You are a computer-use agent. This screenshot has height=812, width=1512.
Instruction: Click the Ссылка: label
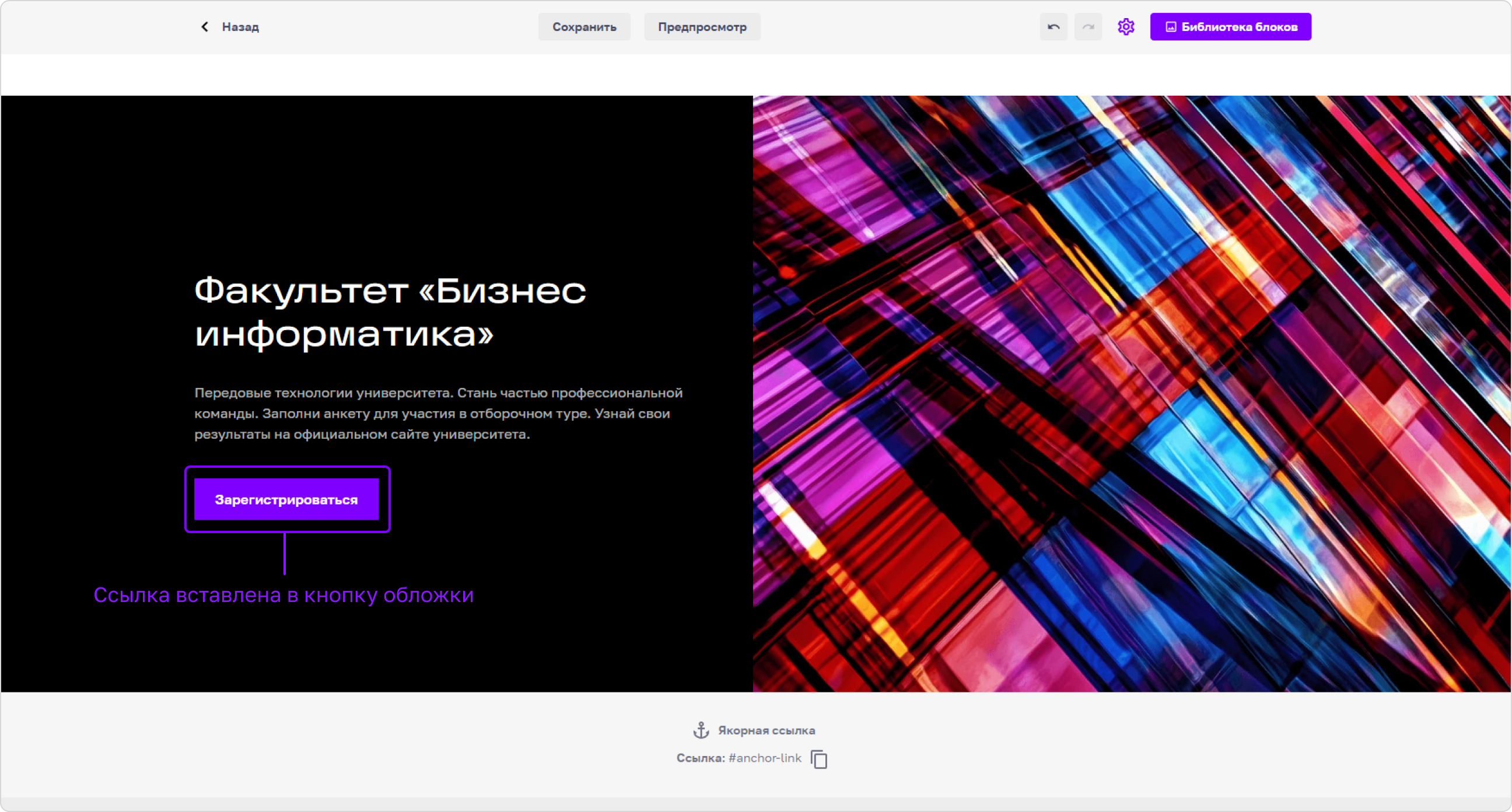[x=701, y=758]
